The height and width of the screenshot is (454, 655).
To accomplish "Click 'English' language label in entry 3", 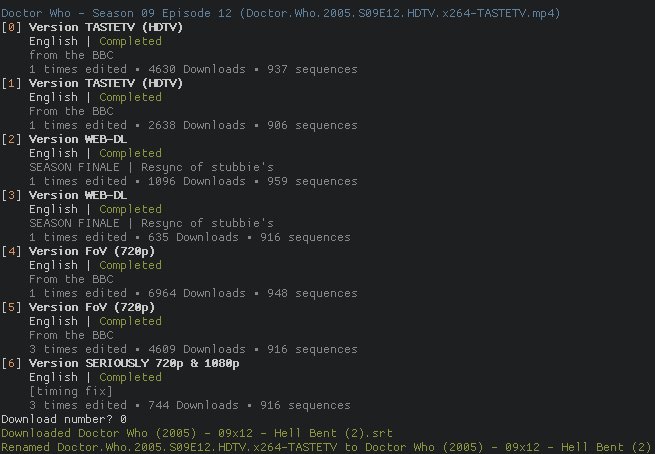I will tap(53, 209).
